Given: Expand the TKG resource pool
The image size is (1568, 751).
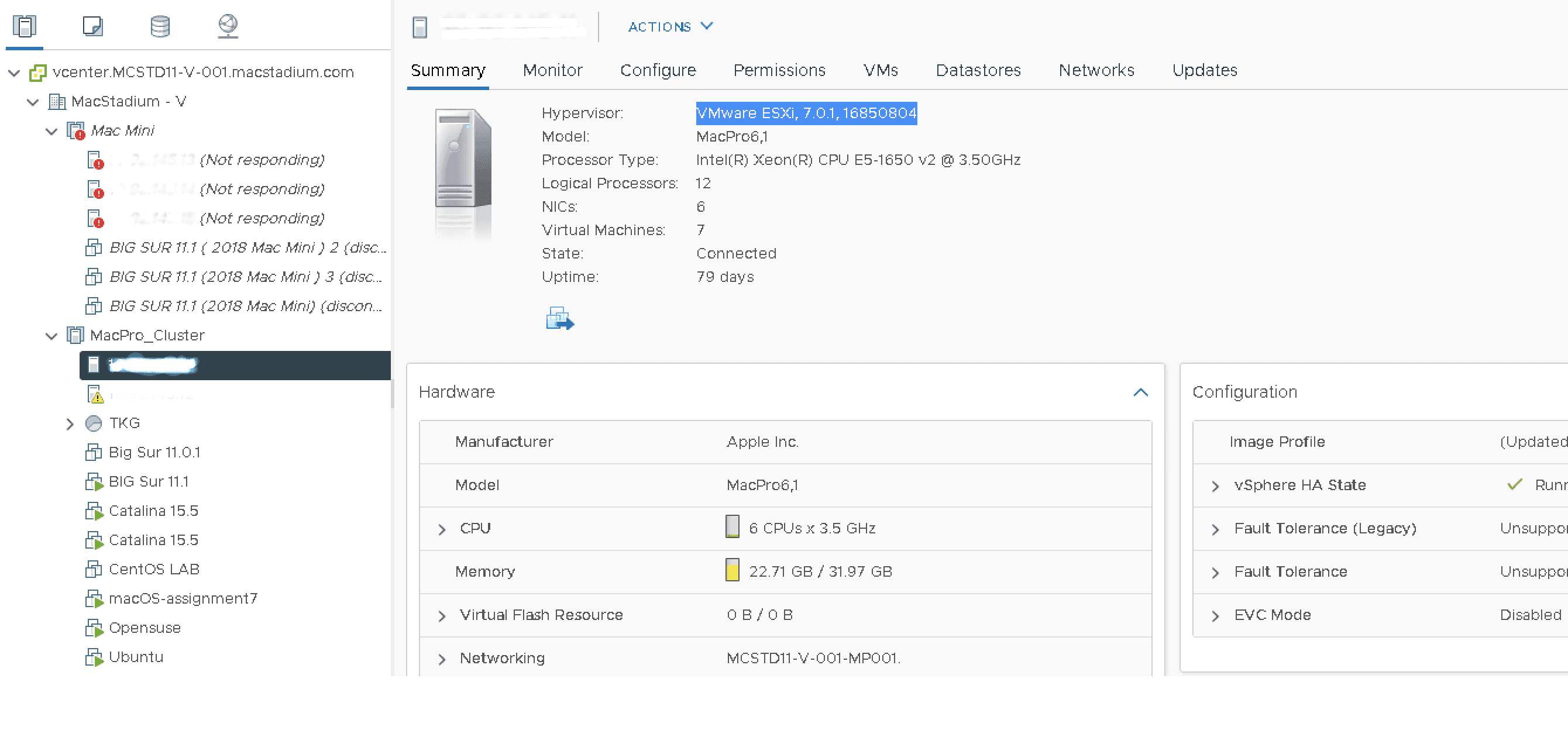Looking at the screenshot, I should click(70, 423).
